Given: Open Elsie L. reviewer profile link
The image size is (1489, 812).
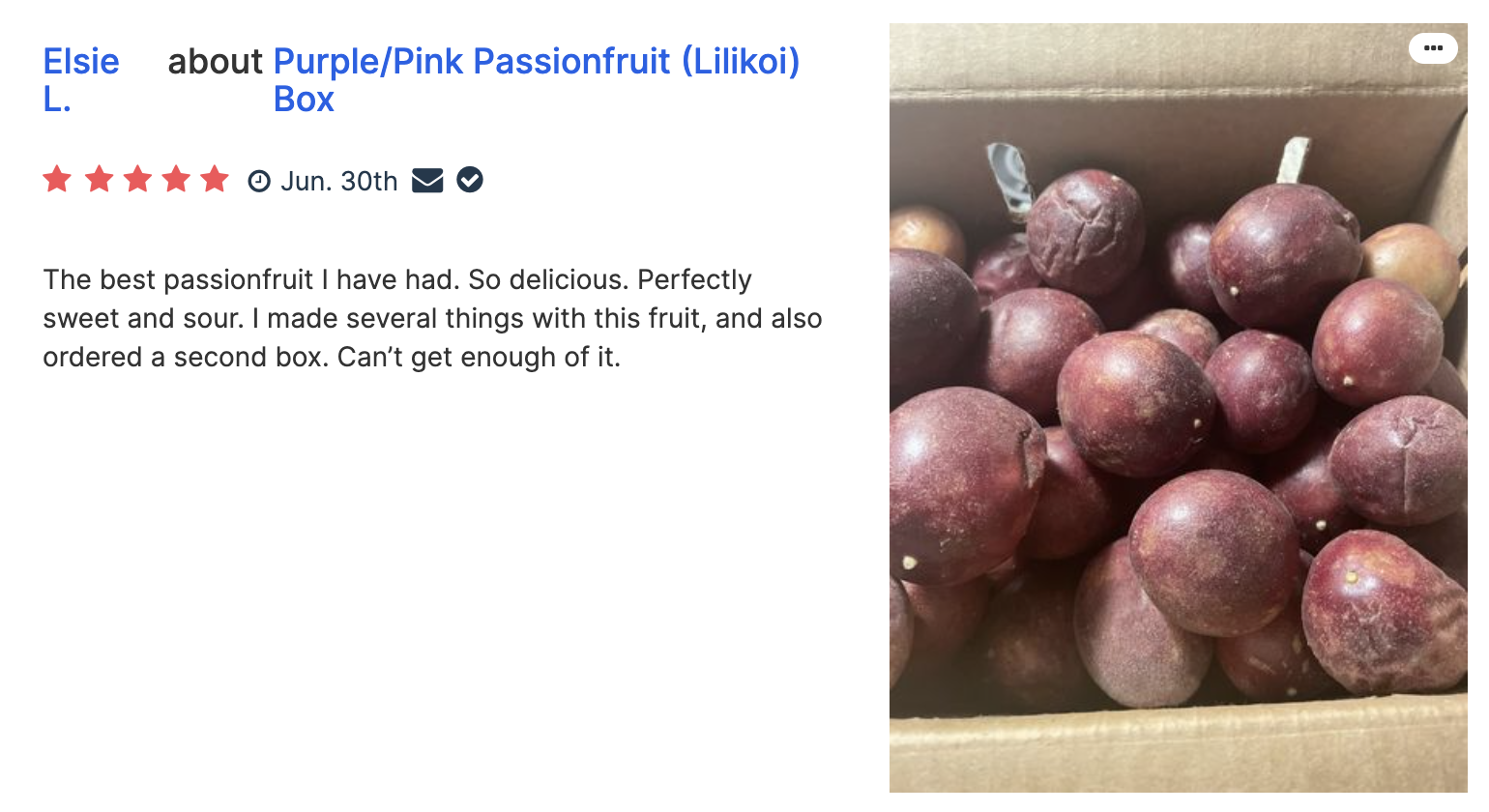Looking at the screenshot, I should click(x=81, y=80).
